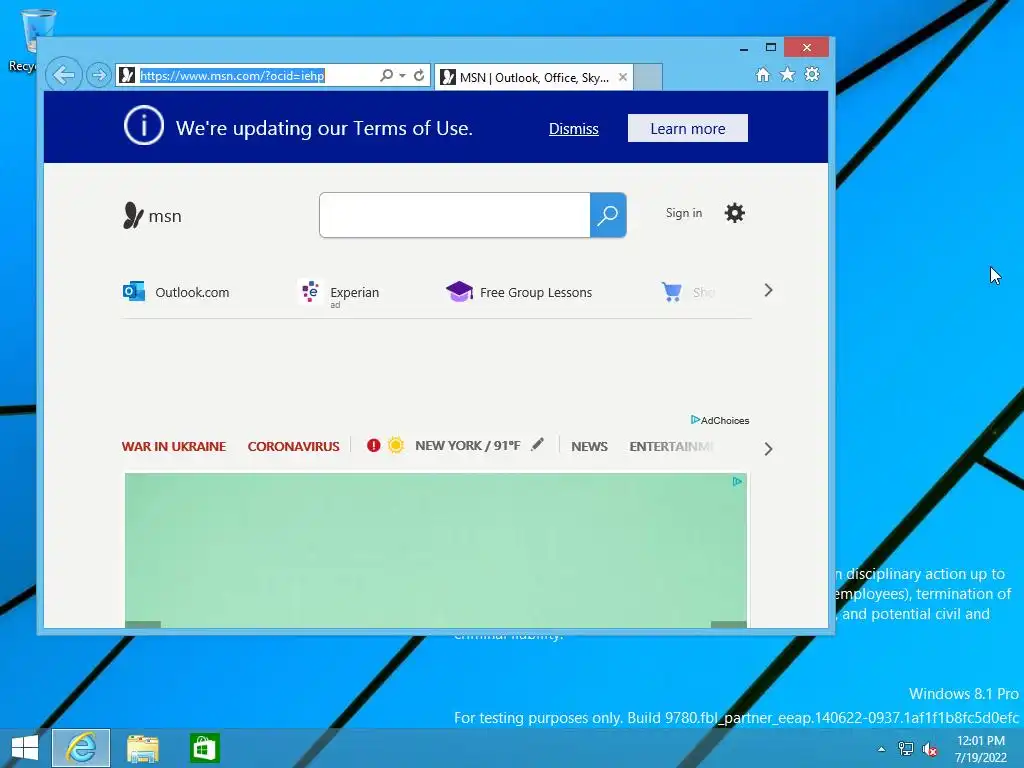Click the MSN favicon in the address bar
This screenshot has width=1024, height=768.
[x=127, y=75]
